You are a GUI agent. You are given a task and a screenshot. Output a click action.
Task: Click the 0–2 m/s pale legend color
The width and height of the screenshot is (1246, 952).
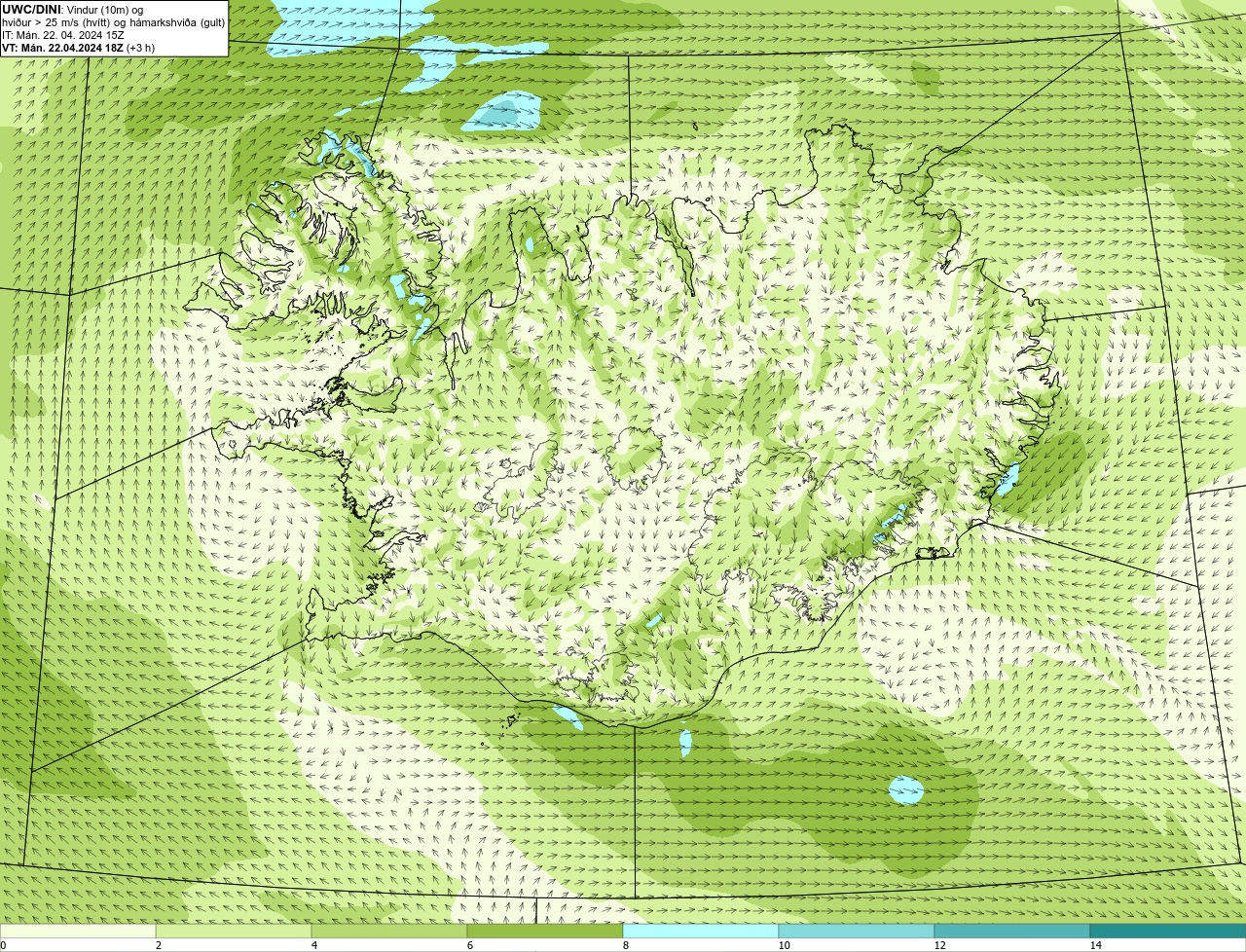(x=78, y=931)
